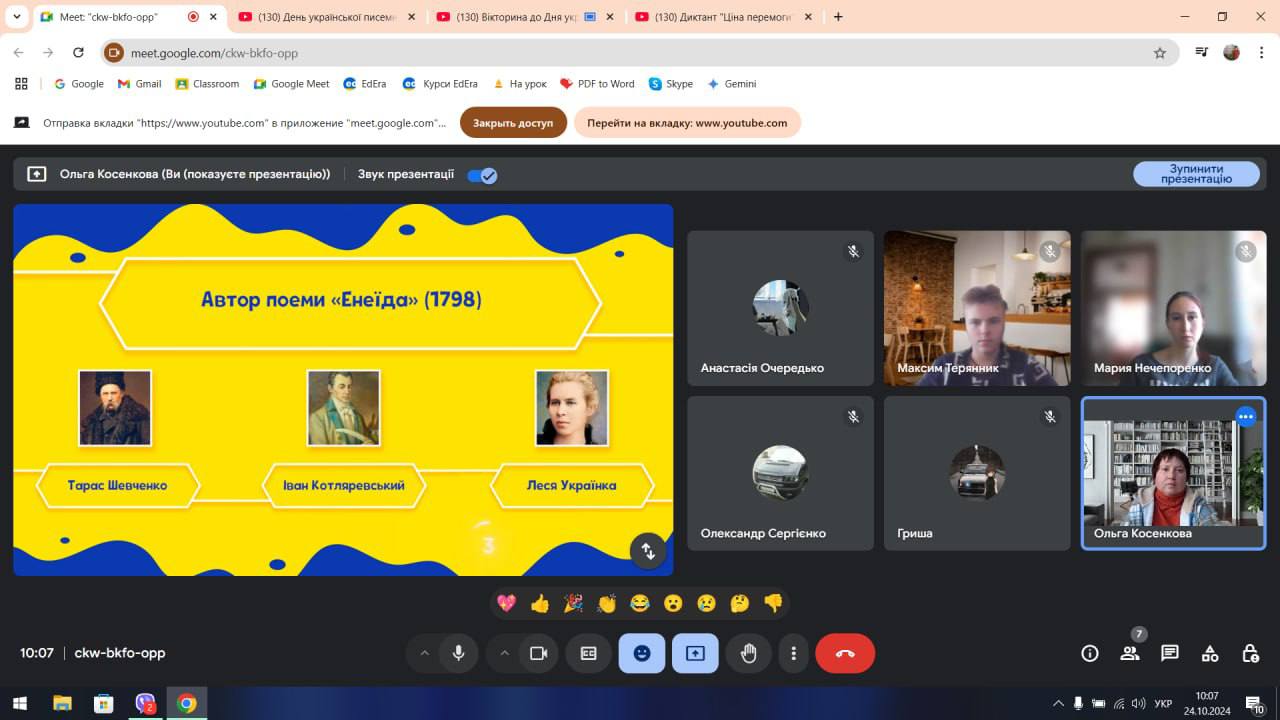This screenshot has width=1280, height=720.
Task: Click the Зупинити презентацію button
Action: click(1195, 174)
